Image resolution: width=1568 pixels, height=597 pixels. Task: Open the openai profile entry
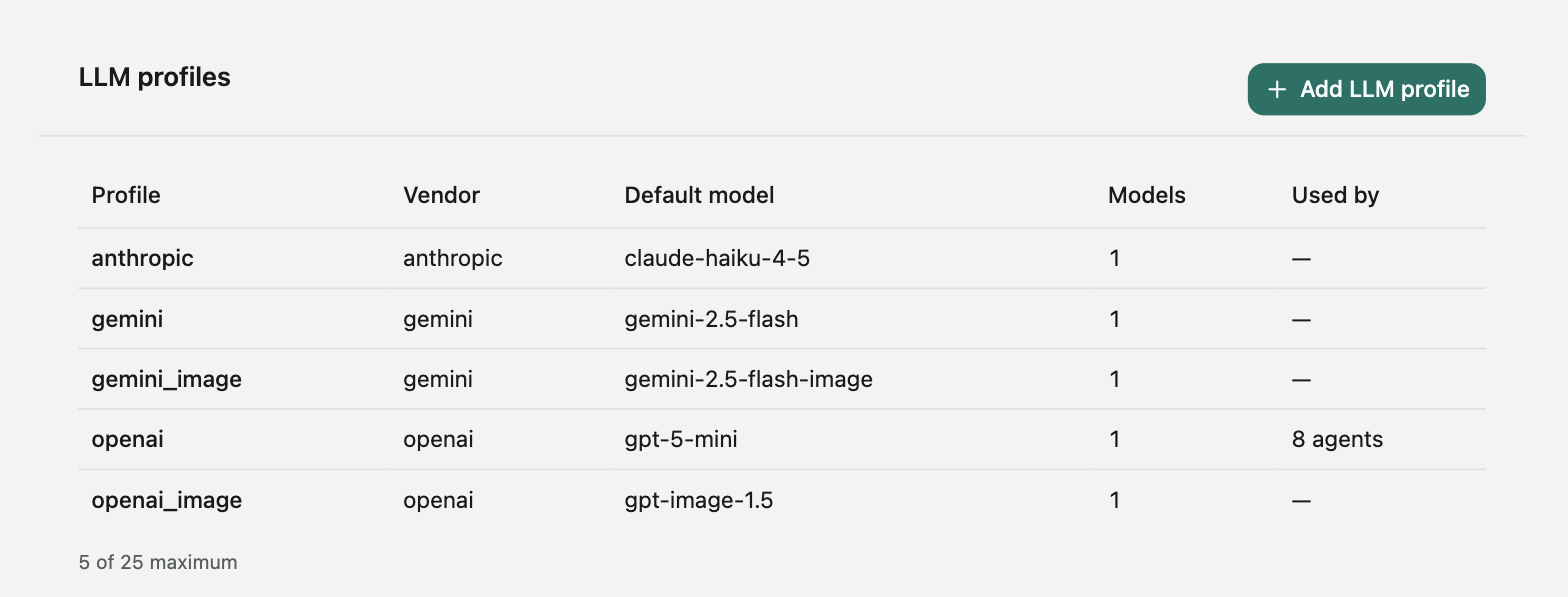pyautogui.click(x=782, y=439)
